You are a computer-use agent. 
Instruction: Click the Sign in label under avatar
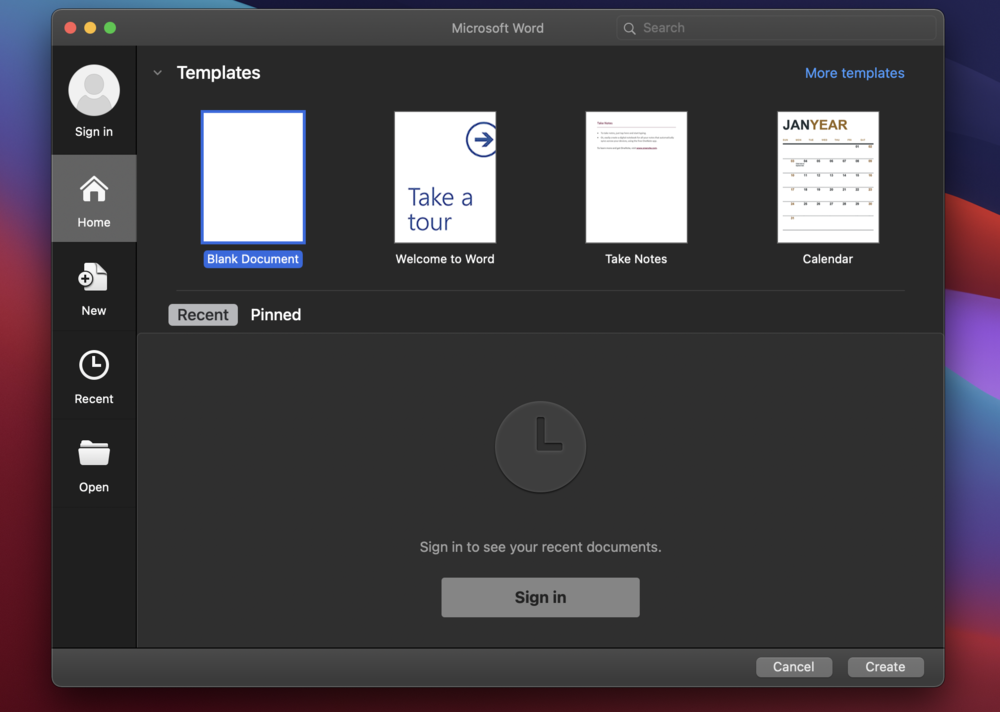[x=94, y=132]
